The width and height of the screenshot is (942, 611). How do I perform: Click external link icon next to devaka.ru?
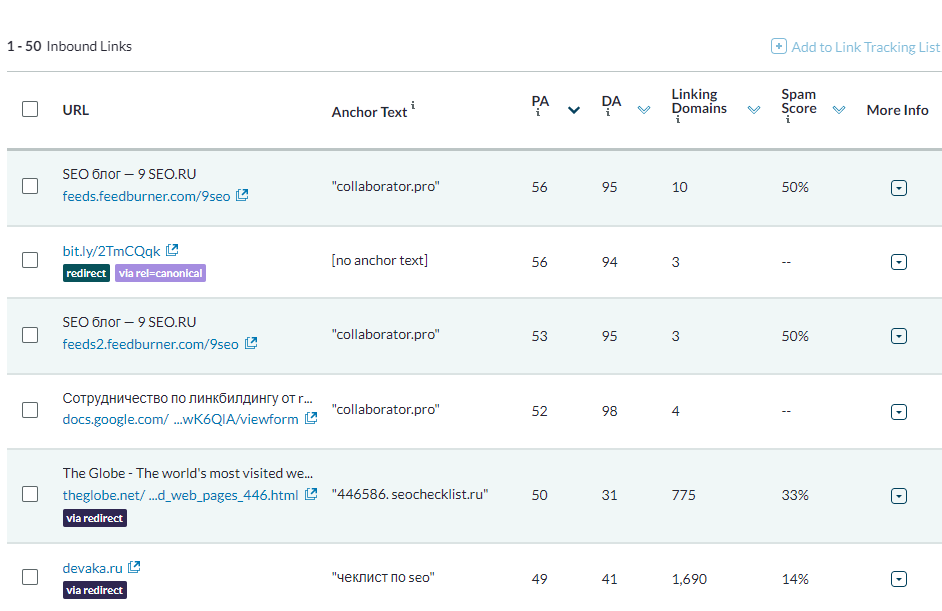pyautogui.click(x=134, y=567)
